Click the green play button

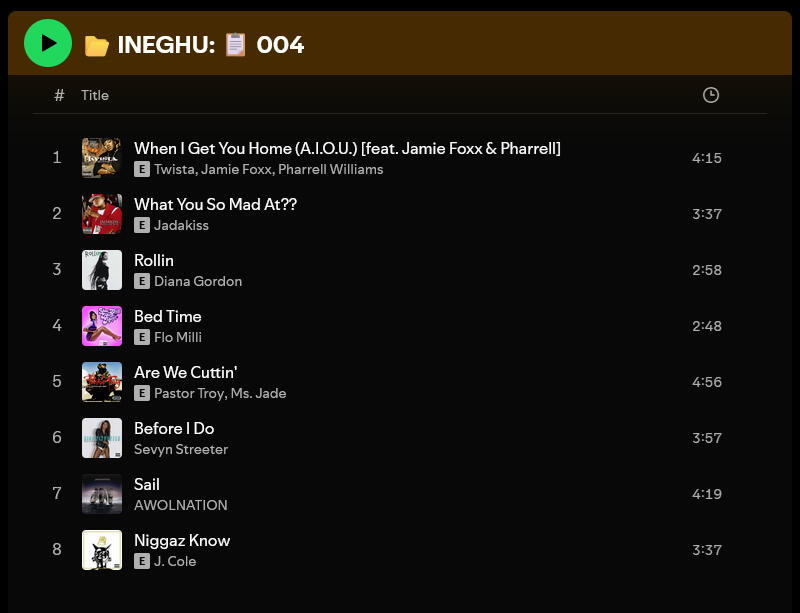click(x=48, y=43)
